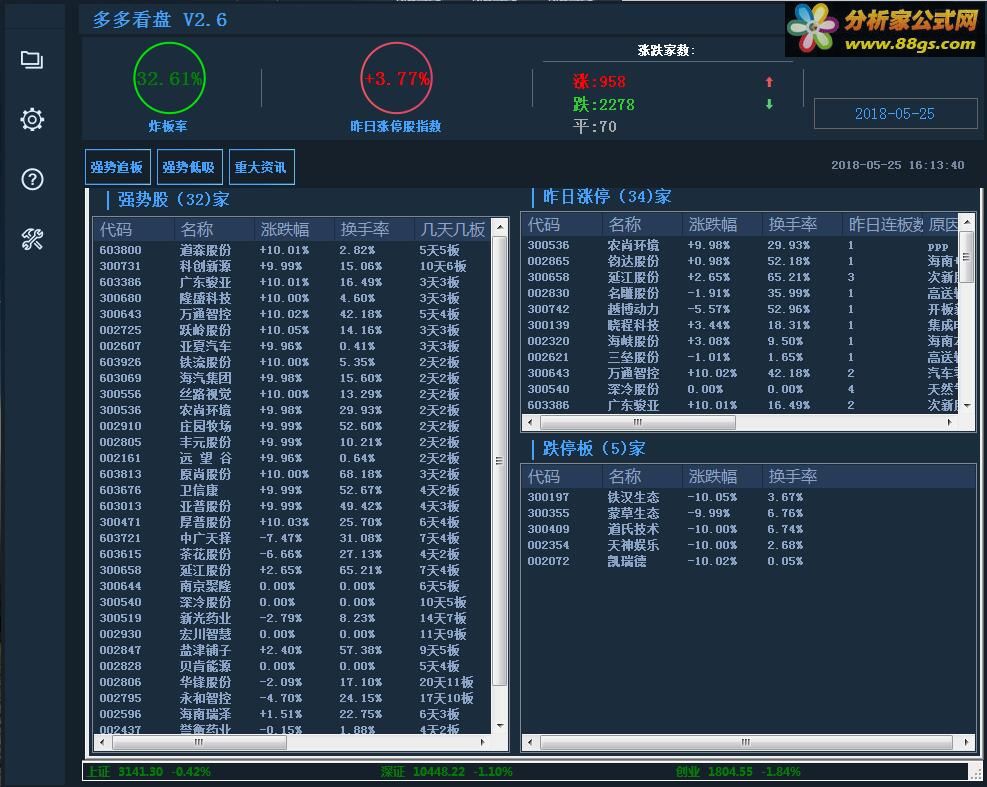
Task: Click left arrow of 昨日涨停 horizontal scrollbar
Action: 530,422
